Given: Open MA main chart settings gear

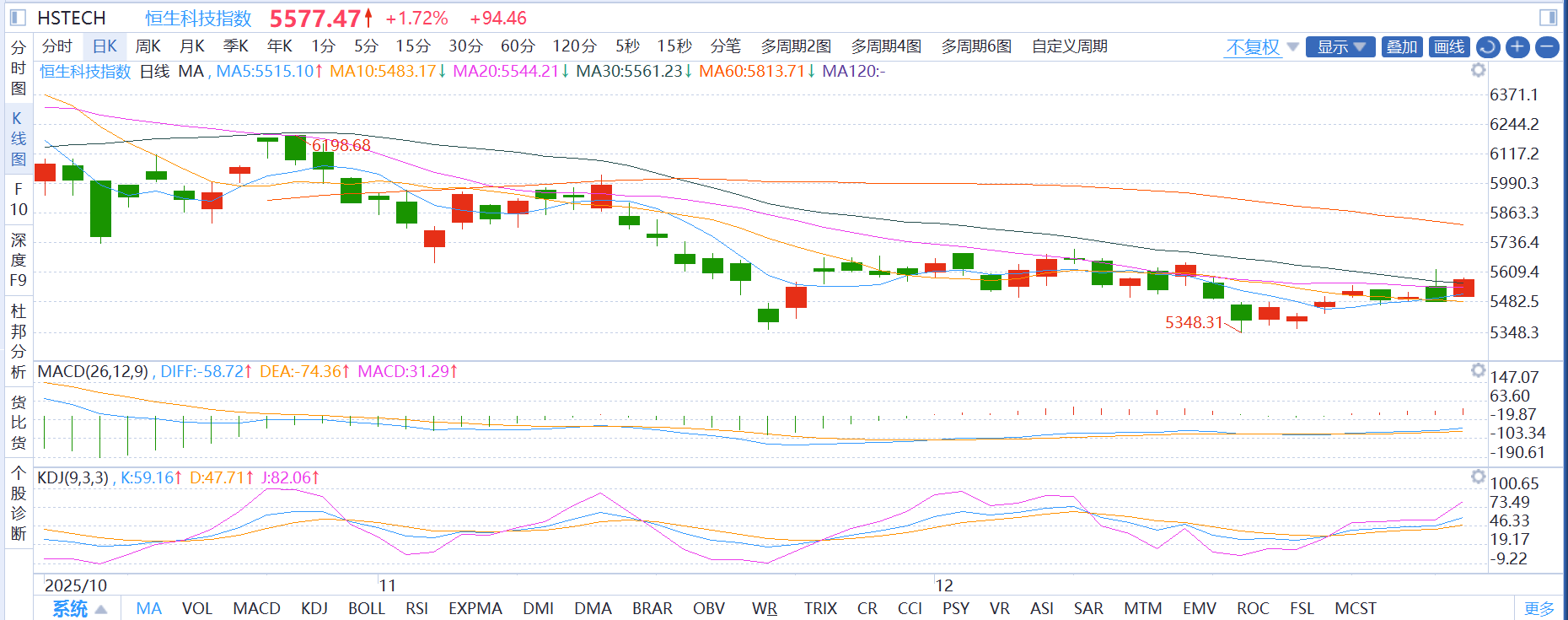Looking at the screenshot, I should (1478, 70).
